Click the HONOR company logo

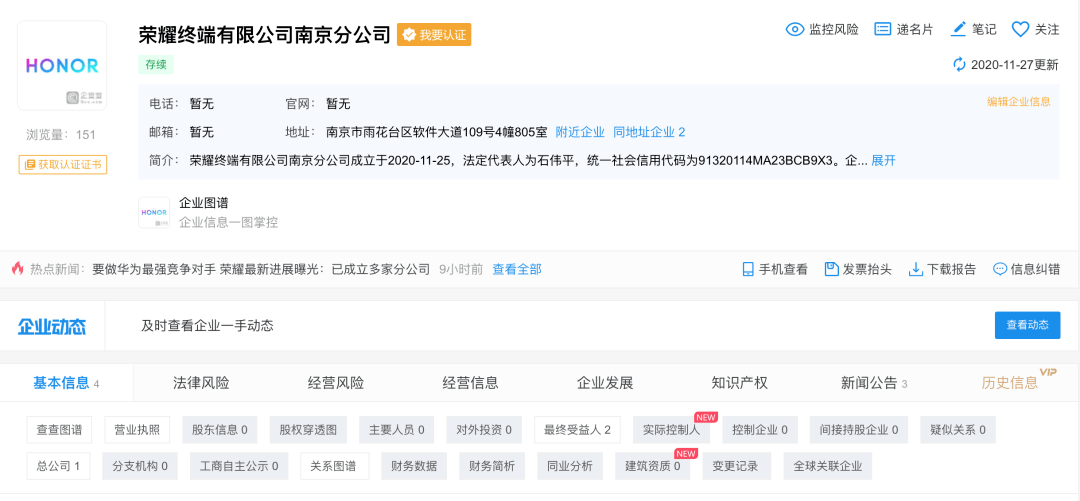[x=62, y=65]
